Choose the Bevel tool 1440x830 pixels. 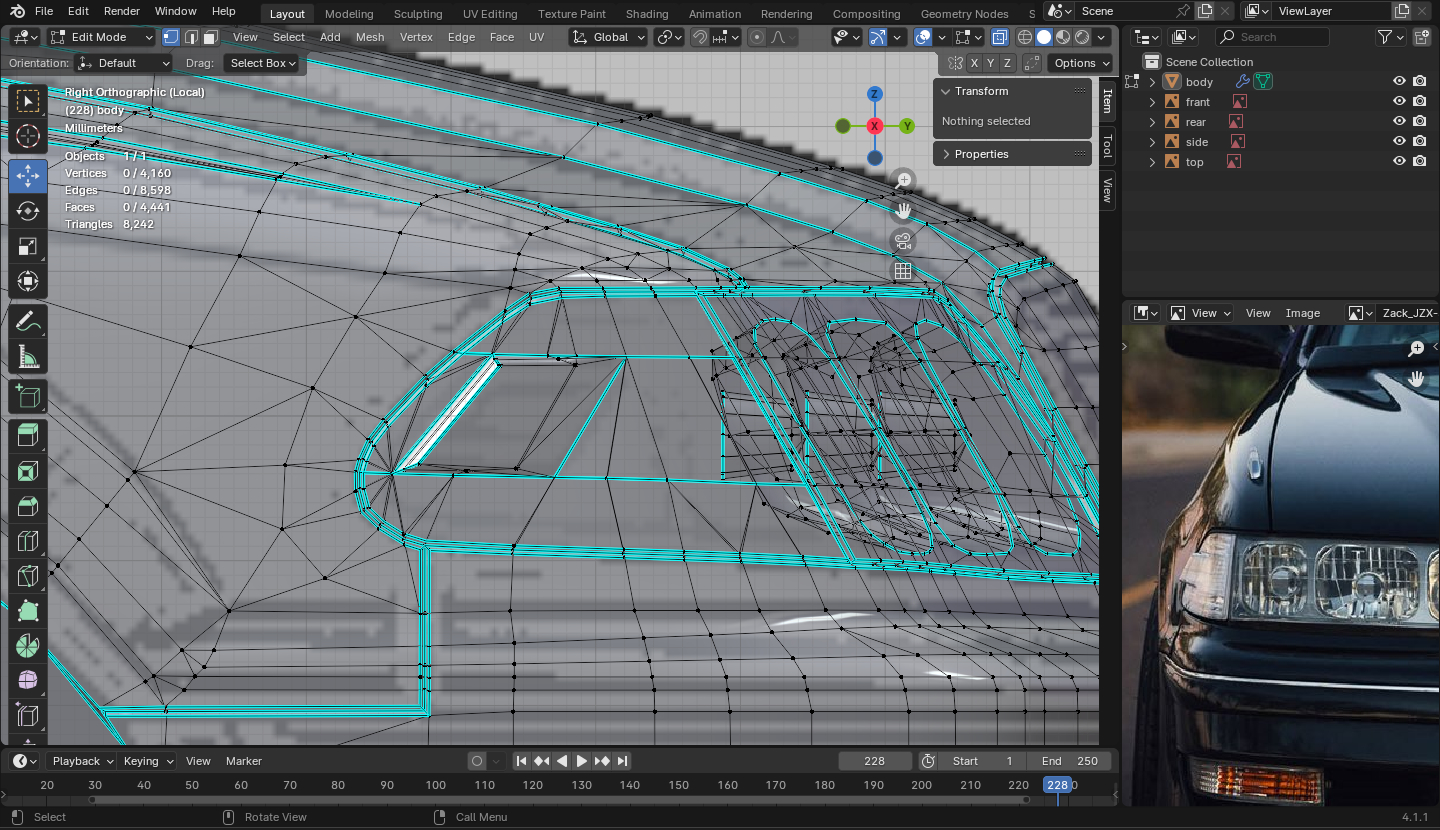tap(28, 506)
